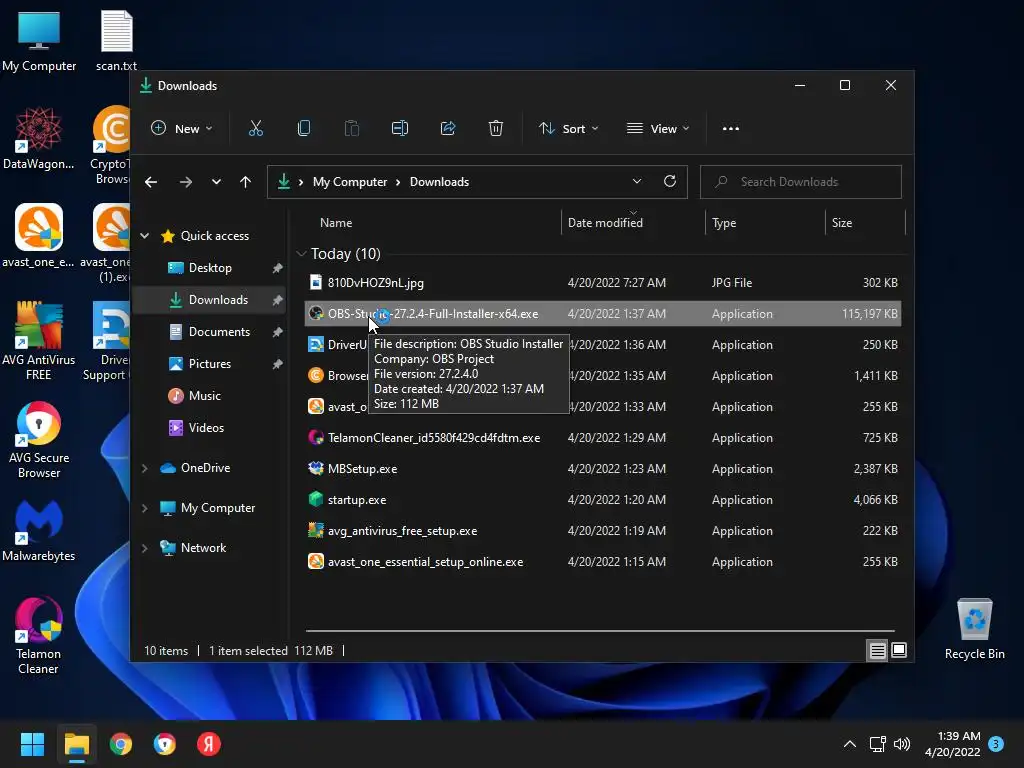Screen dimensions: 1024x768
Task: Open the View dropdown menu
Action: click(x=658, y=129)
